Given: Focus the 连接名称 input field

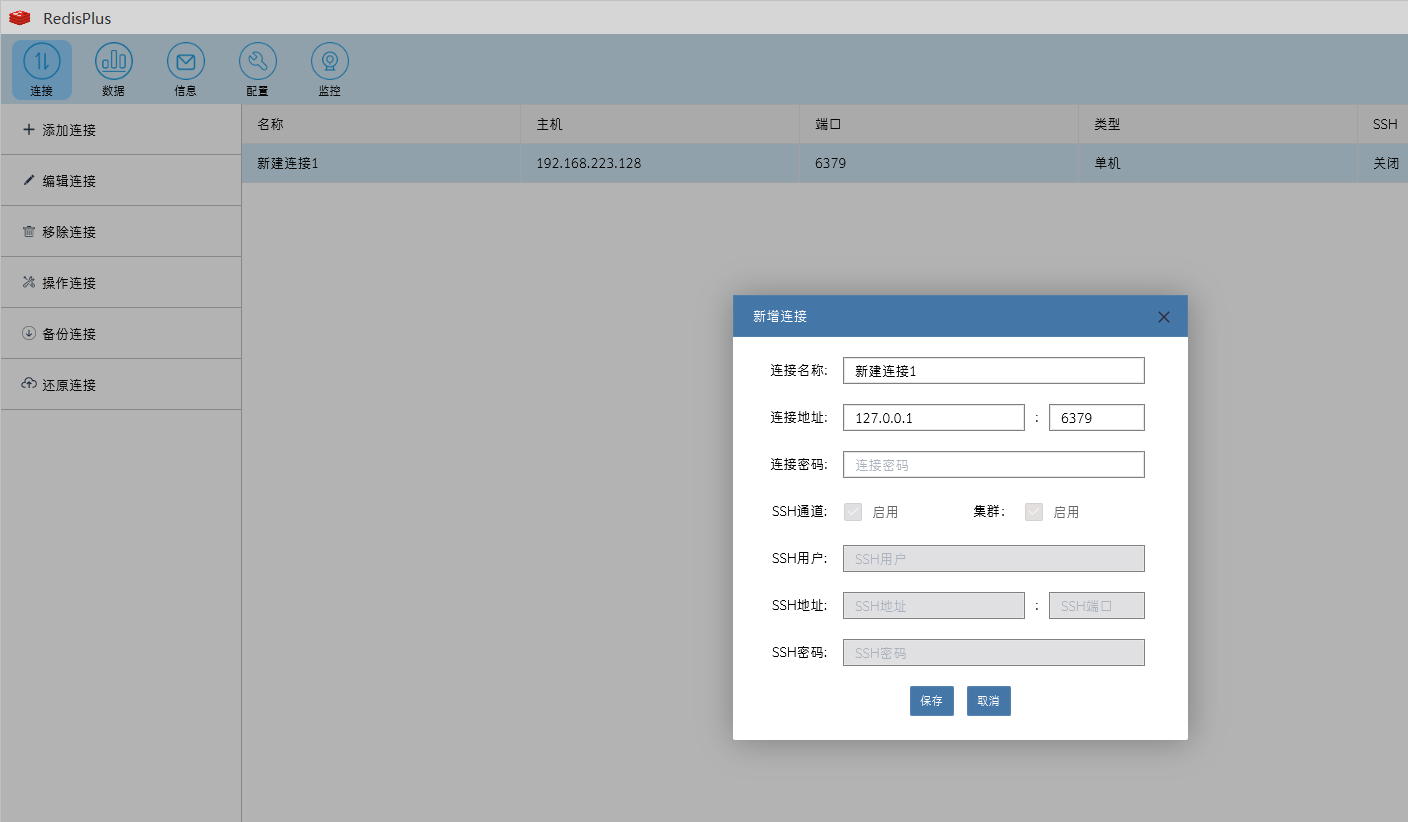Looking at the screenshot, I should 994,371.
